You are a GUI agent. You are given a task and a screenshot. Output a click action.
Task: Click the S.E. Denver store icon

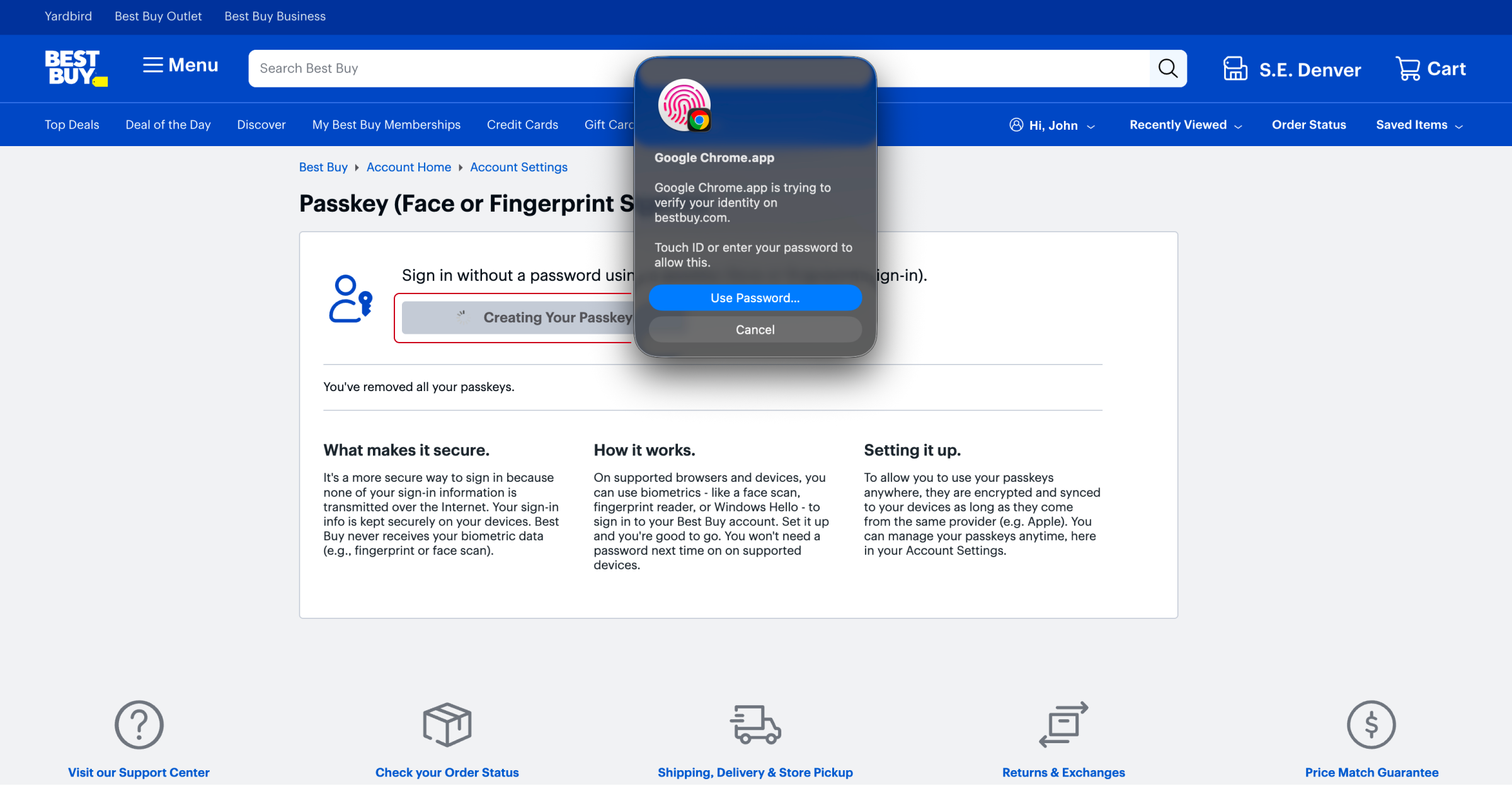pos(1235,68)
